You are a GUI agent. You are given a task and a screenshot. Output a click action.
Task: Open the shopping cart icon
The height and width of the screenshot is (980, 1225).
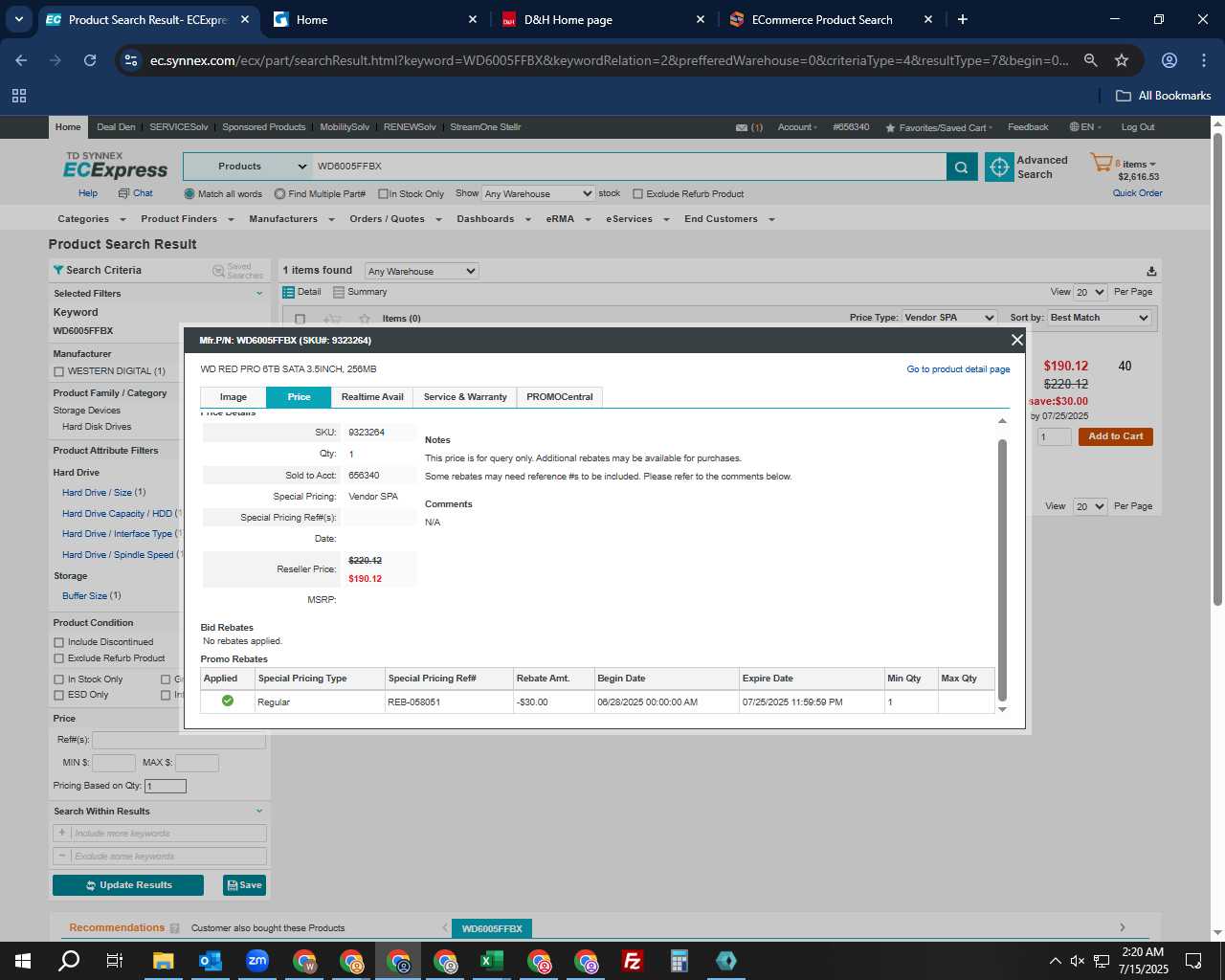[1101, 164]
